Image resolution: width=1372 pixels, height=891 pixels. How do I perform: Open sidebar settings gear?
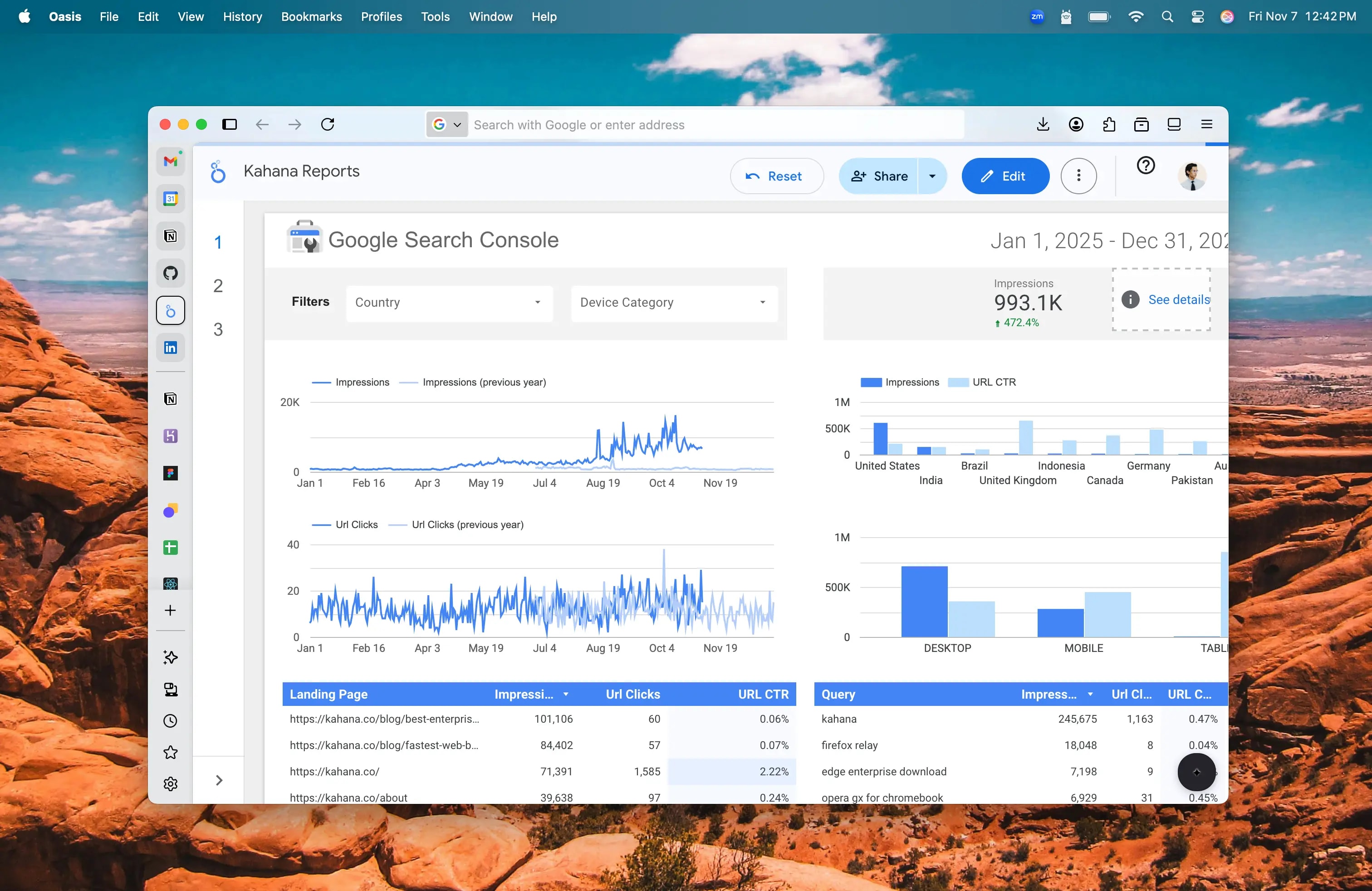[171, 784]
